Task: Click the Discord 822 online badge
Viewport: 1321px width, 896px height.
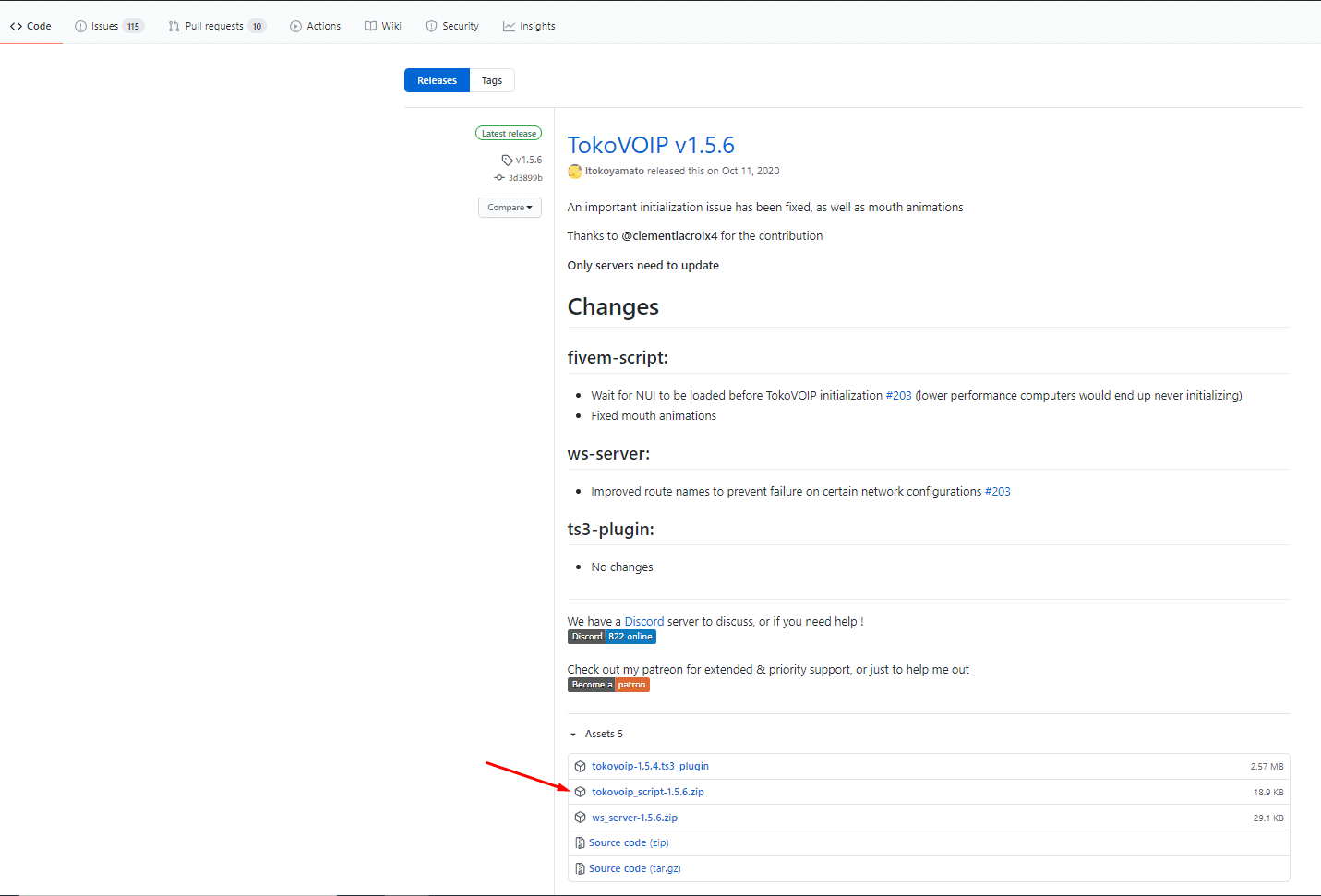Action: [x=611, y=637]
